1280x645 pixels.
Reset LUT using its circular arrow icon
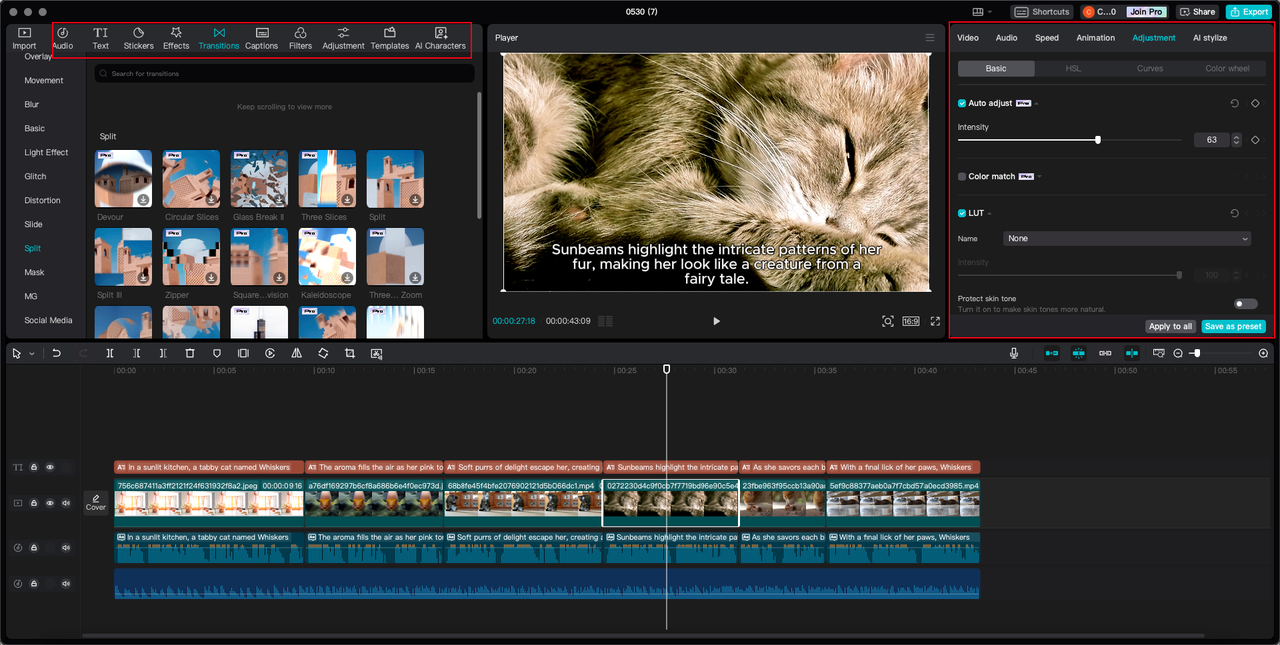click(x=1235, y=213)
